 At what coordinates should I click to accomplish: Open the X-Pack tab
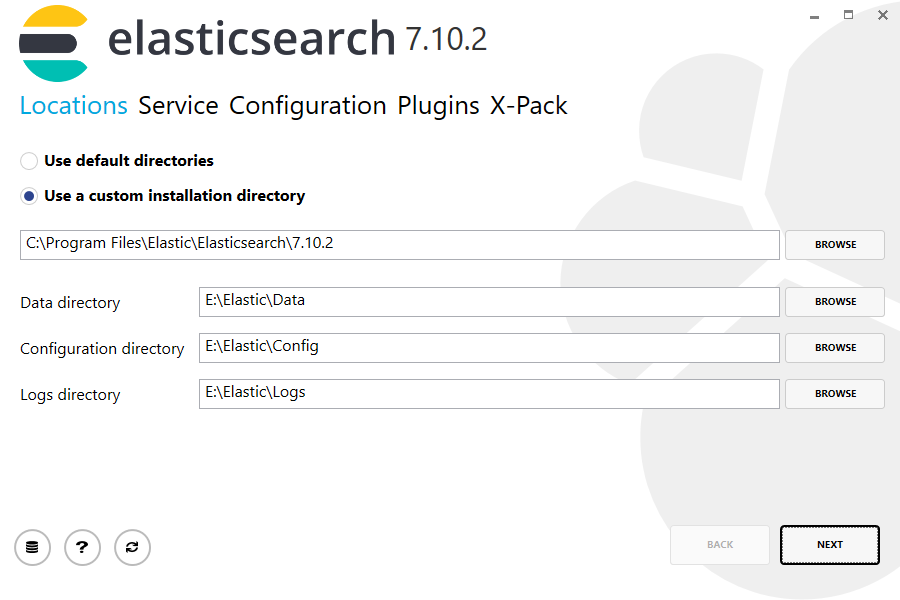click(529, 105)
